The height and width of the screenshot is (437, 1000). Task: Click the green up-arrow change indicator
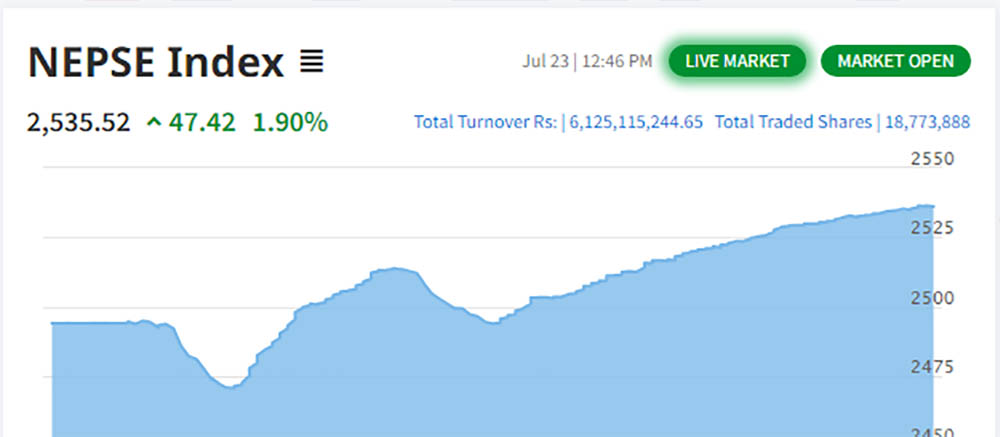153,123
